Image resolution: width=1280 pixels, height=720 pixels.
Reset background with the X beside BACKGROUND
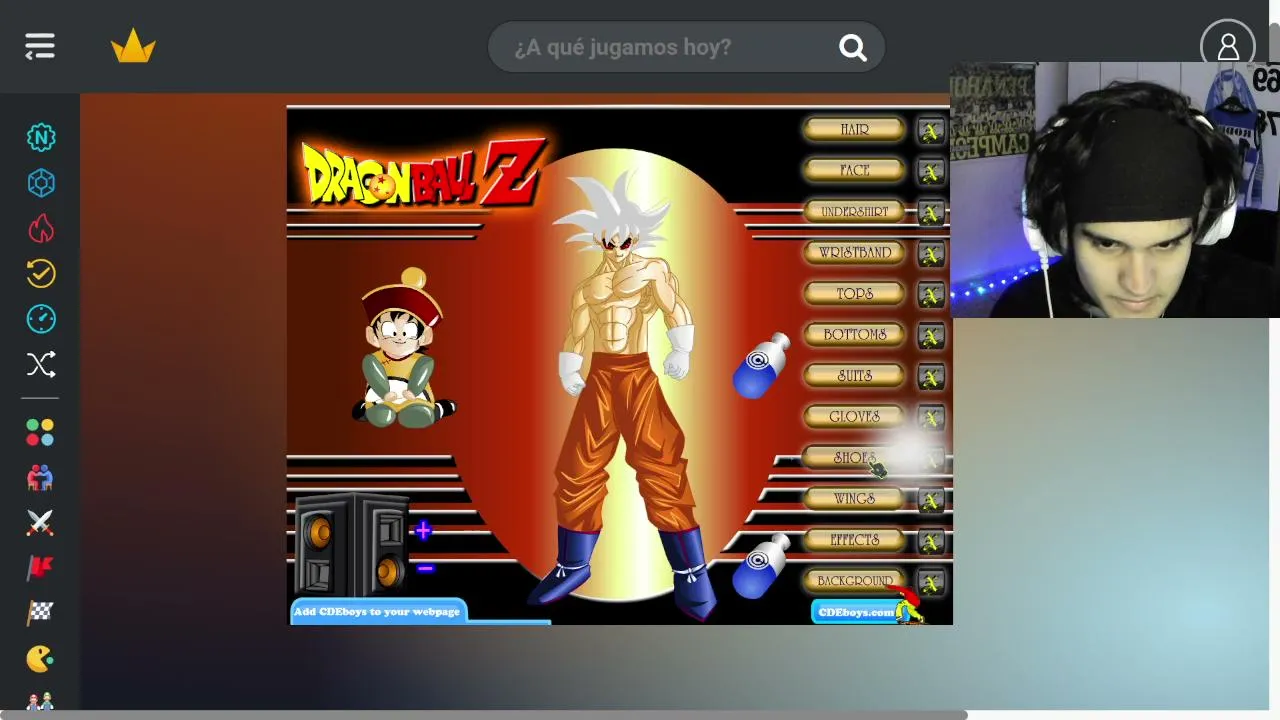[931, 582]
